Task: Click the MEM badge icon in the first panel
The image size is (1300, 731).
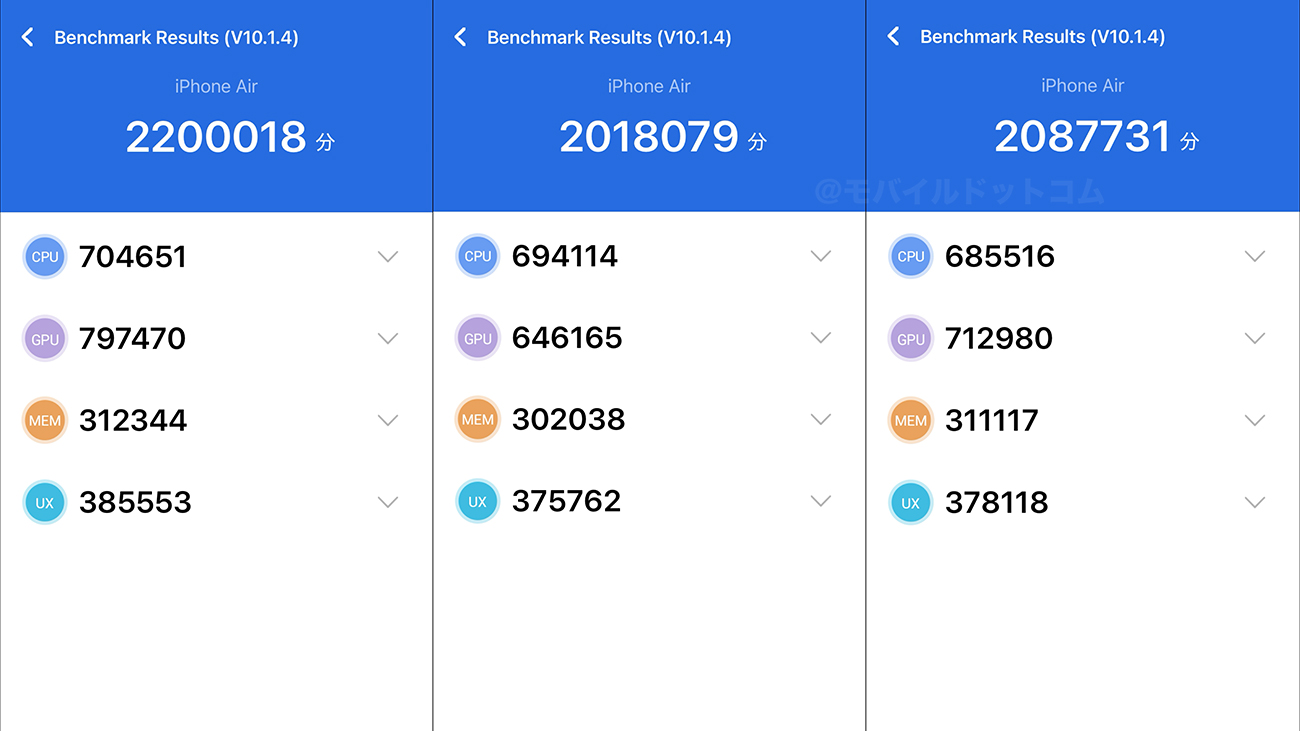Action: (x=44, y=420)
